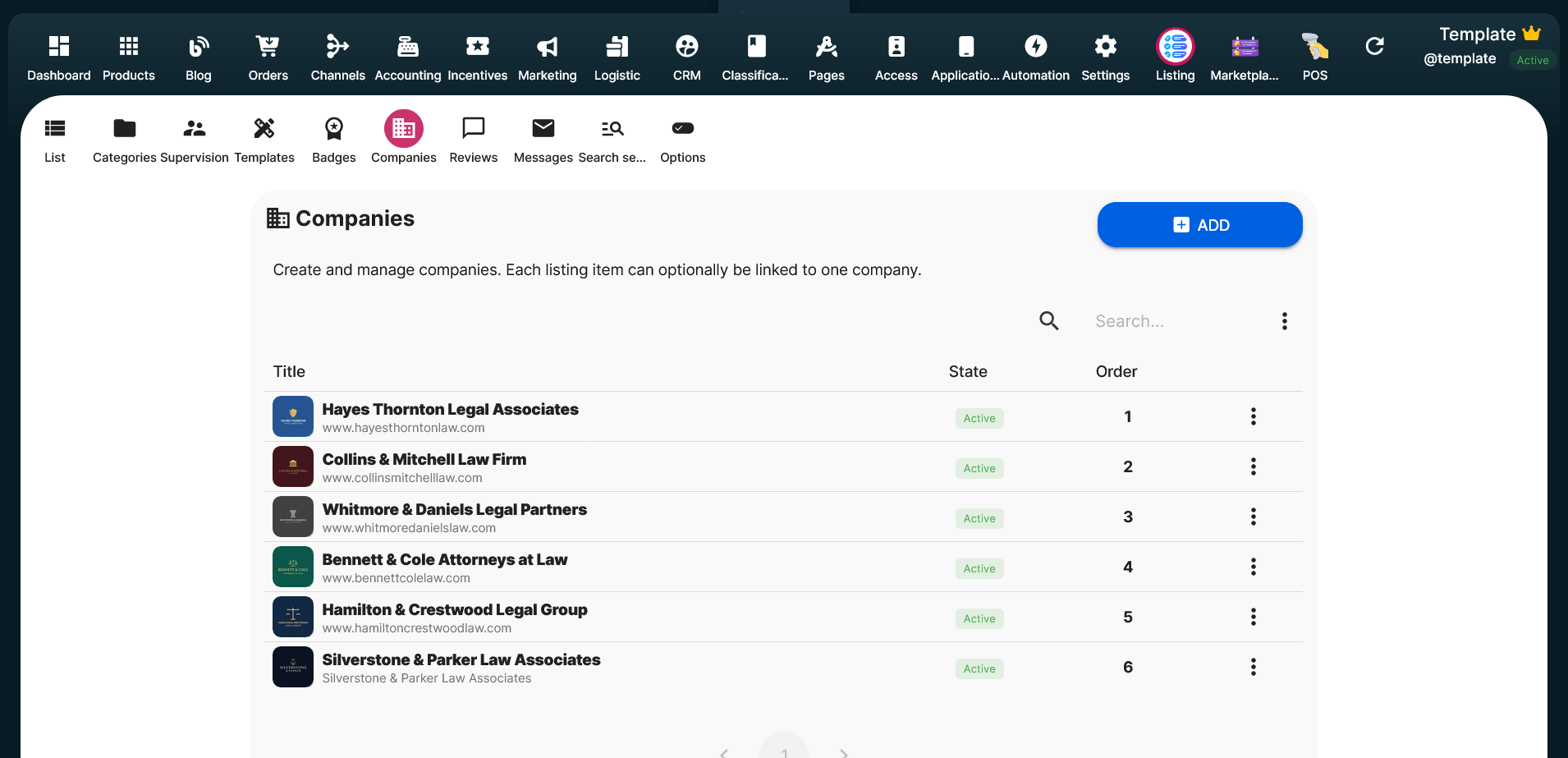Switch to the List tab
Image resolution: width=1568 pixels, height=758 pixels.
(x=55, y=139)
